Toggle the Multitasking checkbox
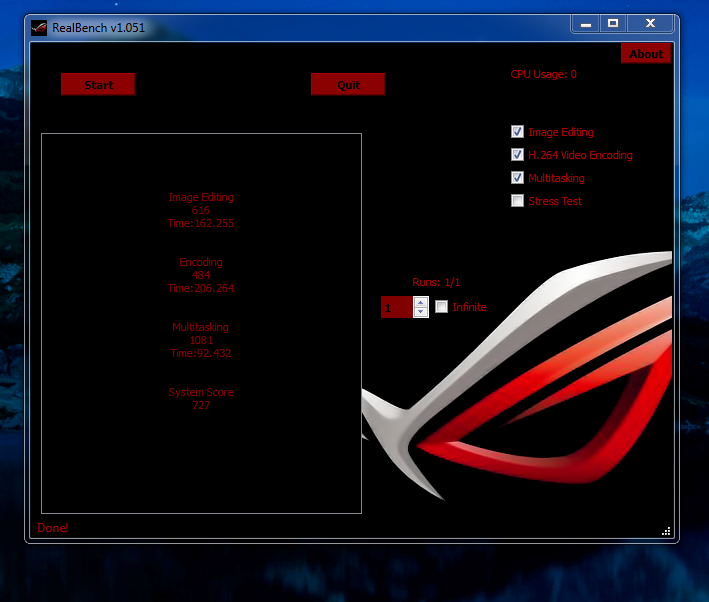The image size is (709, 602). [517, 178]
